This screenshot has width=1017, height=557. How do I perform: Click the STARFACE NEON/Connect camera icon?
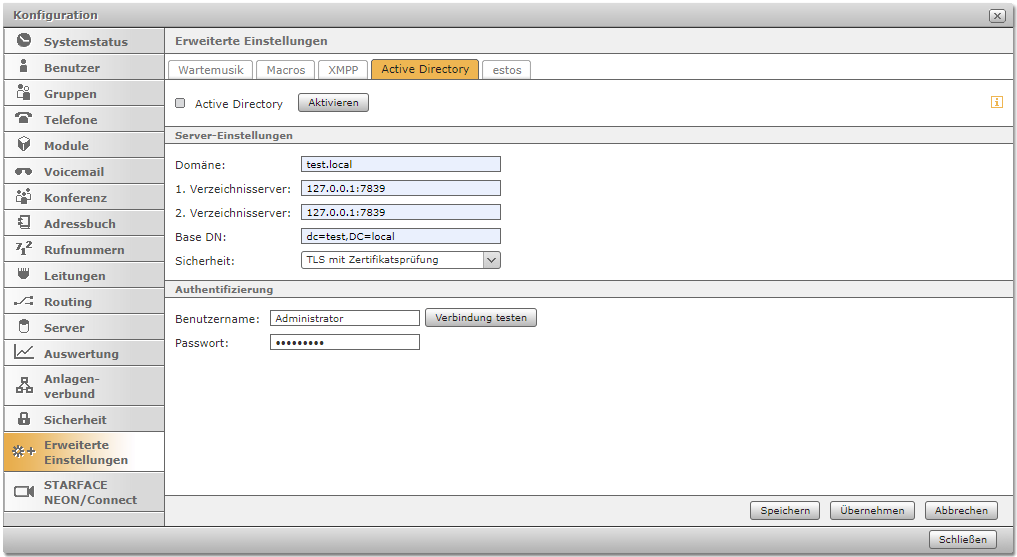click(x=24, y=492)
